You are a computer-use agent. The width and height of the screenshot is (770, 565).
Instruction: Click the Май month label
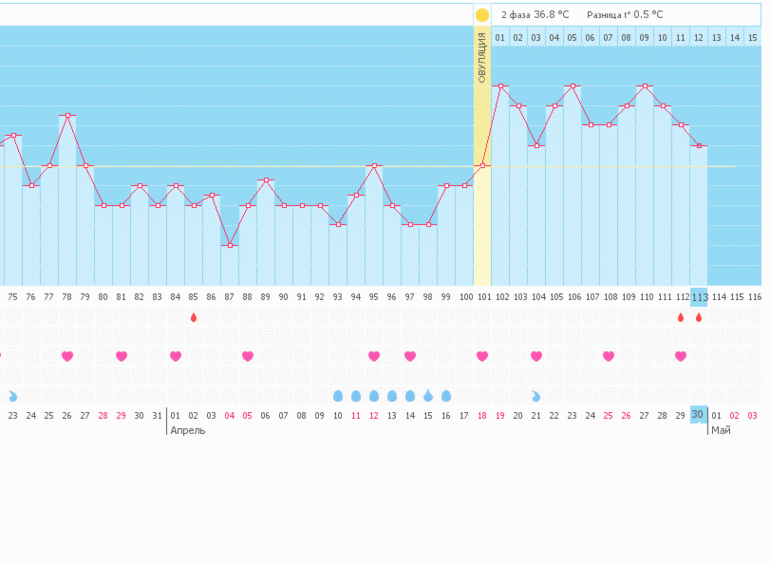click(720, 430)
